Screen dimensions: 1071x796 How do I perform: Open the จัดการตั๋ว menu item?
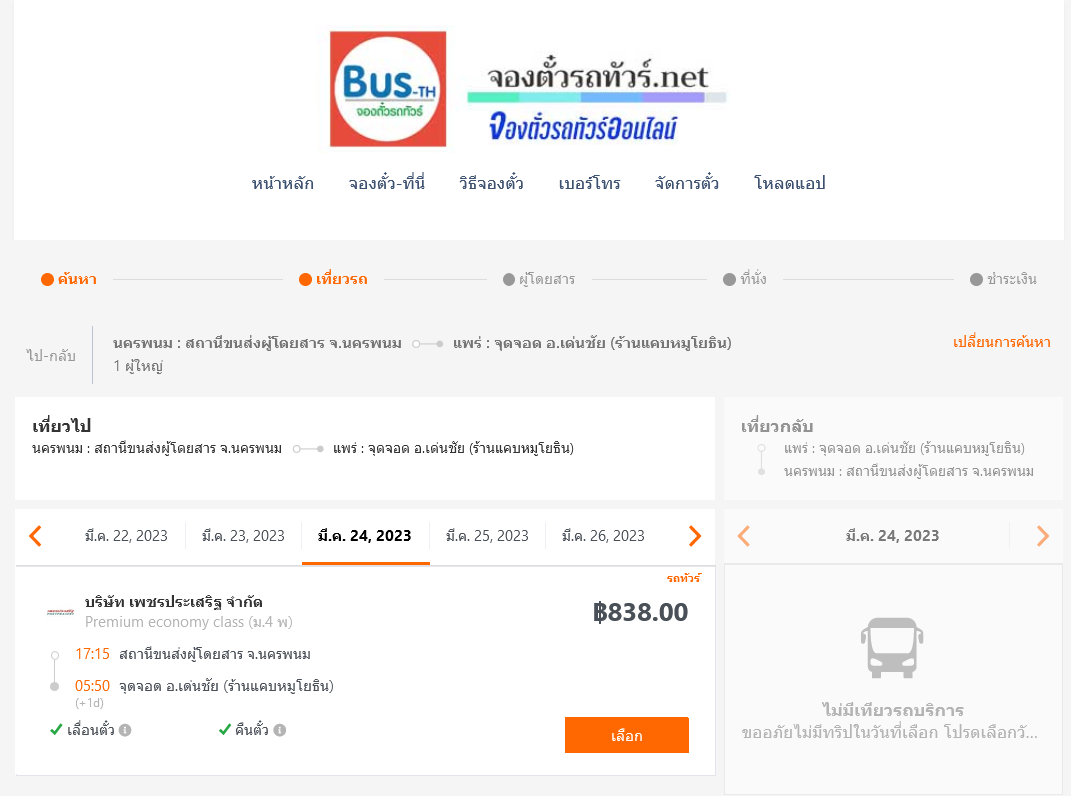(686, 183)
